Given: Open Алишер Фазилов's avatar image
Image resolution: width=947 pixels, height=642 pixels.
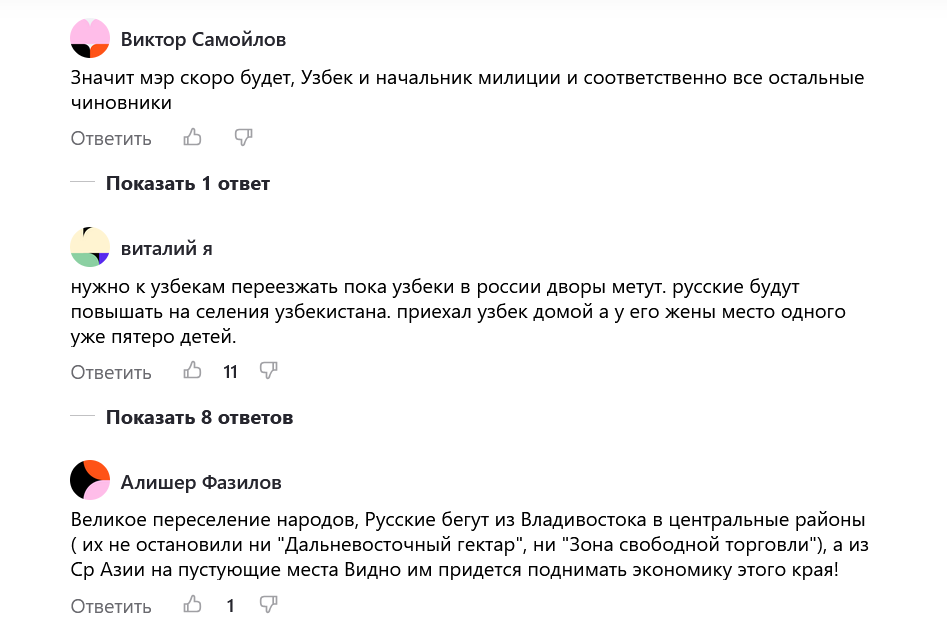Looking at the screenshot, I should (x=88, y=480).
